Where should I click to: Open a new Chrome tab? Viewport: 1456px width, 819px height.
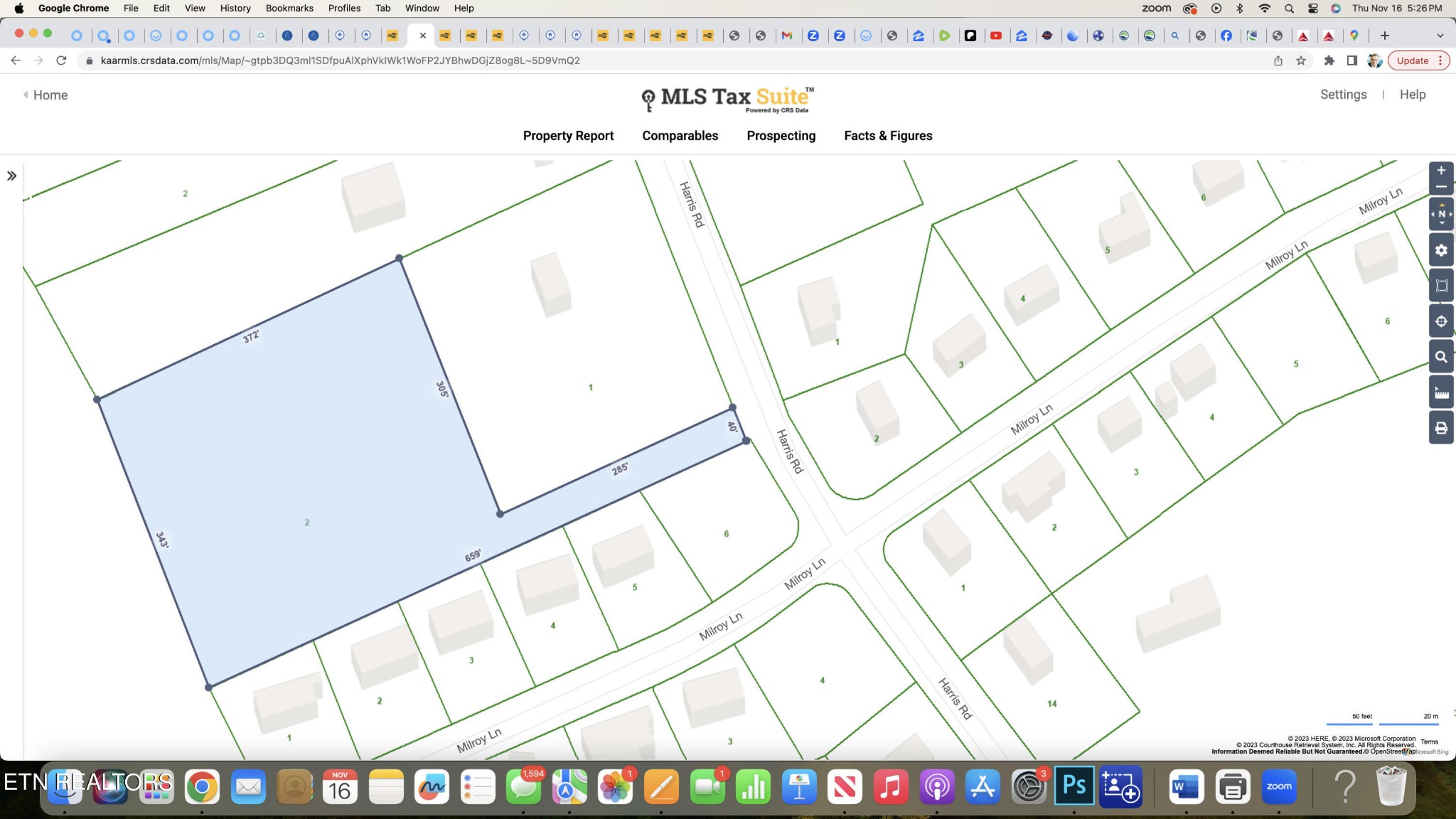pos(1385,36)
